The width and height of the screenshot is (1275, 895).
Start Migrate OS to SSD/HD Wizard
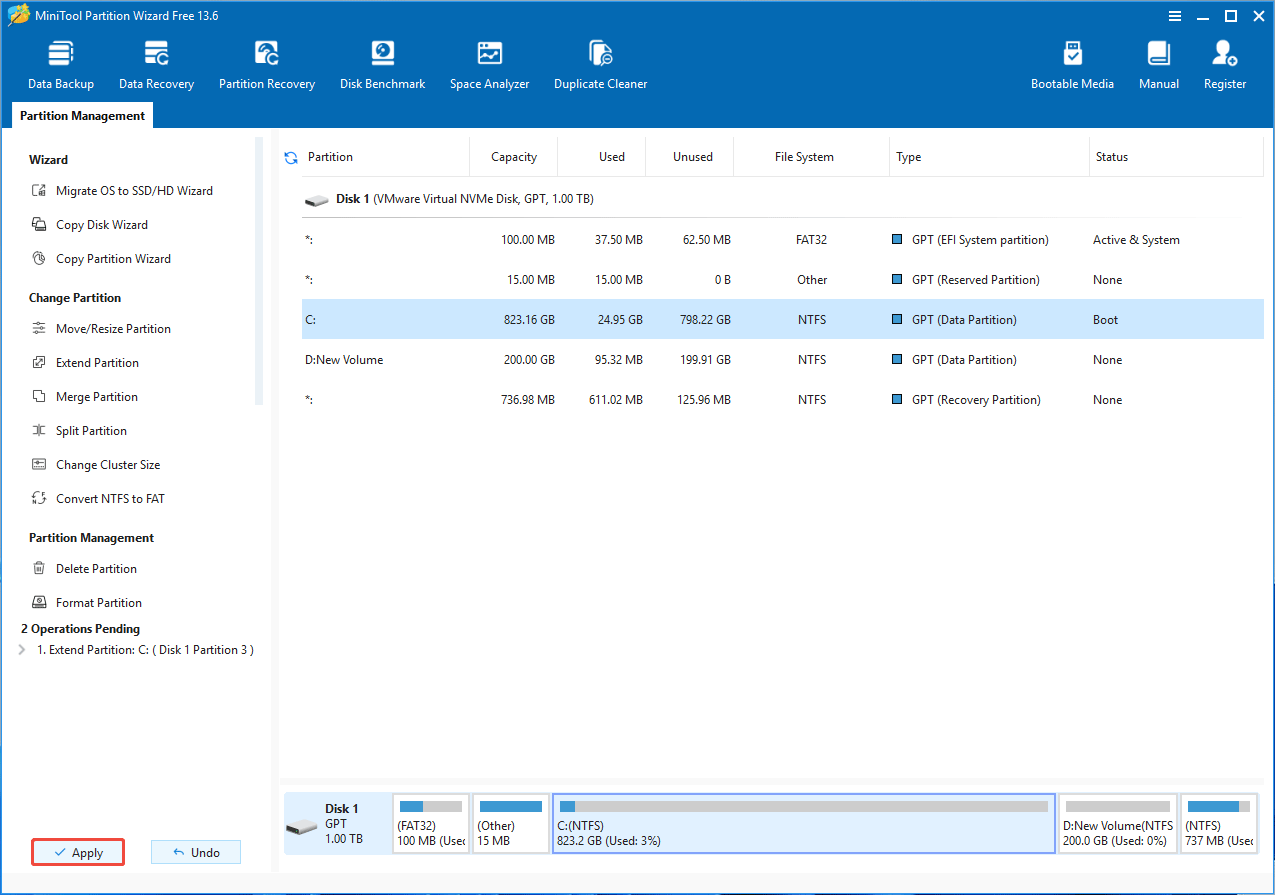(122, 191)
